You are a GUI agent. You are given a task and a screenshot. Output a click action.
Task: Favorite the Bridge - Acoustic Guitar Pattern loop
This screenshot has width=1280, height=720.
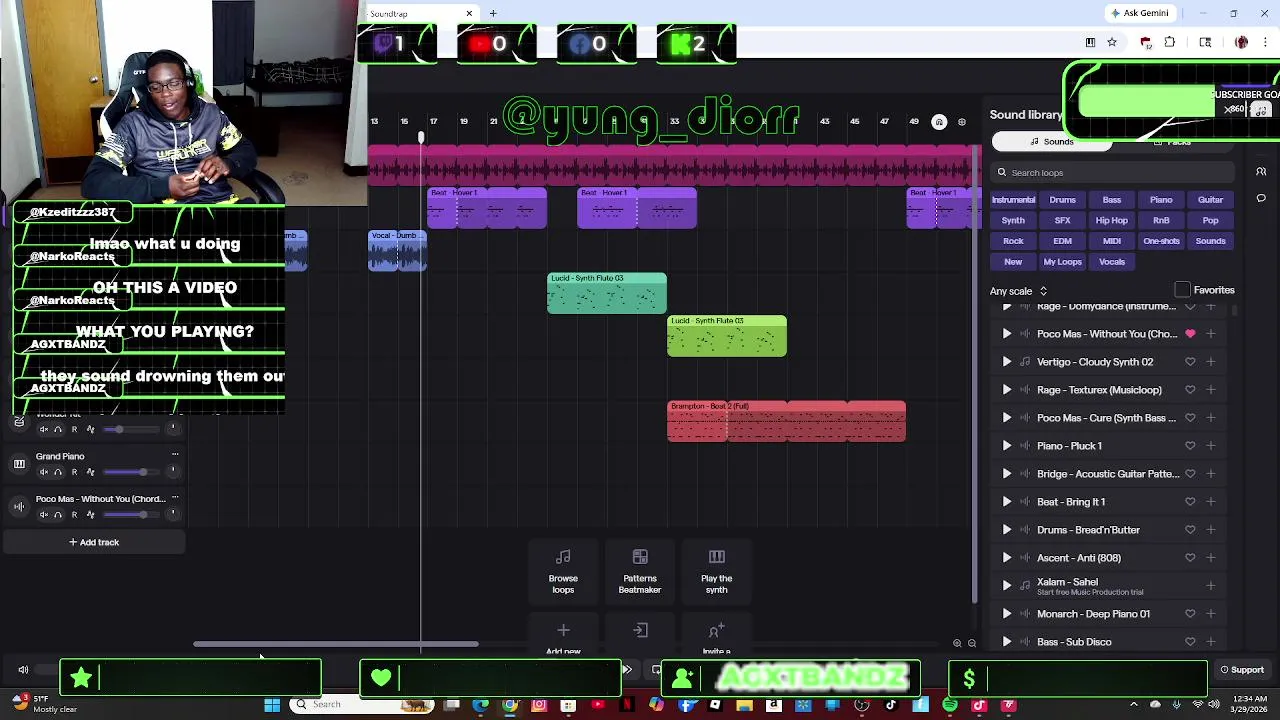tap(1190, 474)
